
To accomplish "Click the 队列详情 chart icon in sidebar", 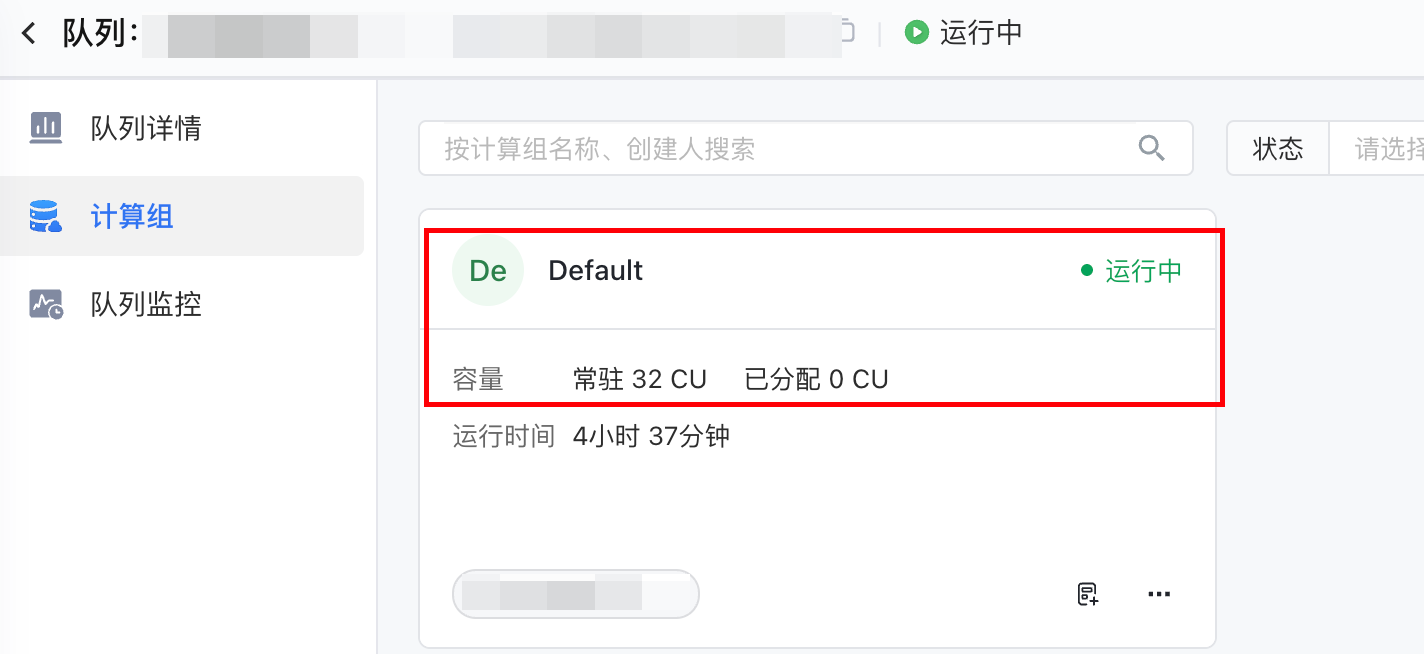I will 46,128.
